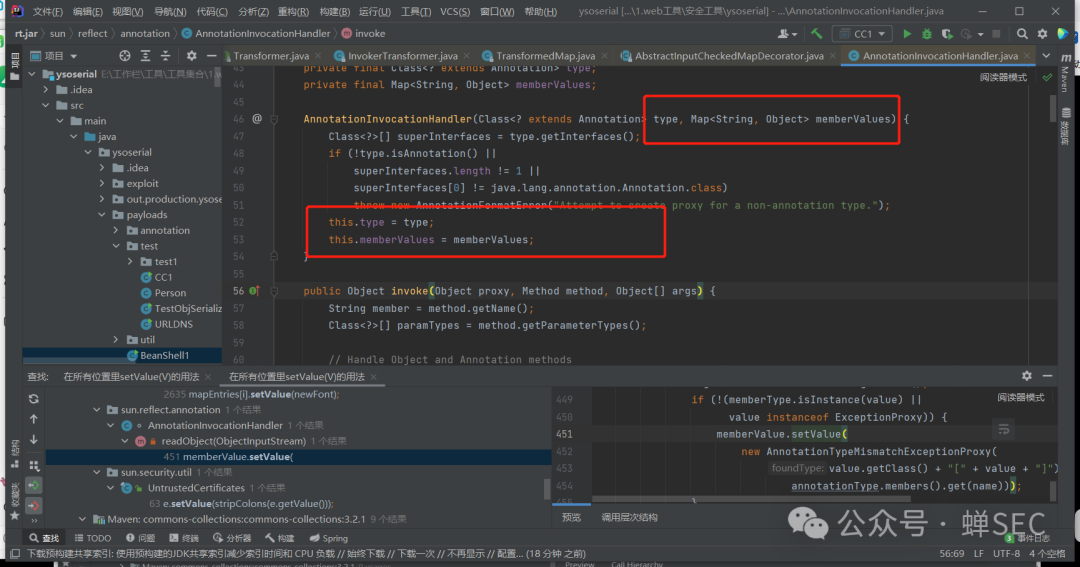The width and height of the screenshot is (1080, 567).
Task: Build the project with the hammer icon
Action: [x=816, y=34]
